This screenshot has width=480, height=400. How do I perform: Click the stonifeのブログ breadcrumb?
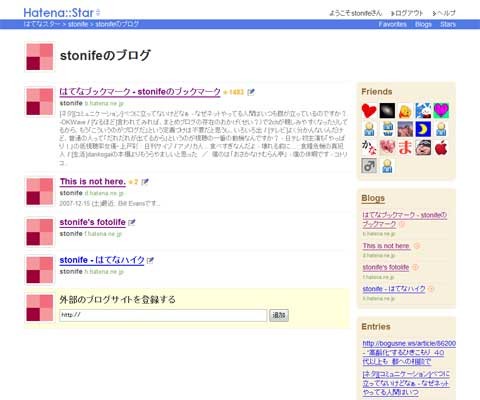[117, 24]
